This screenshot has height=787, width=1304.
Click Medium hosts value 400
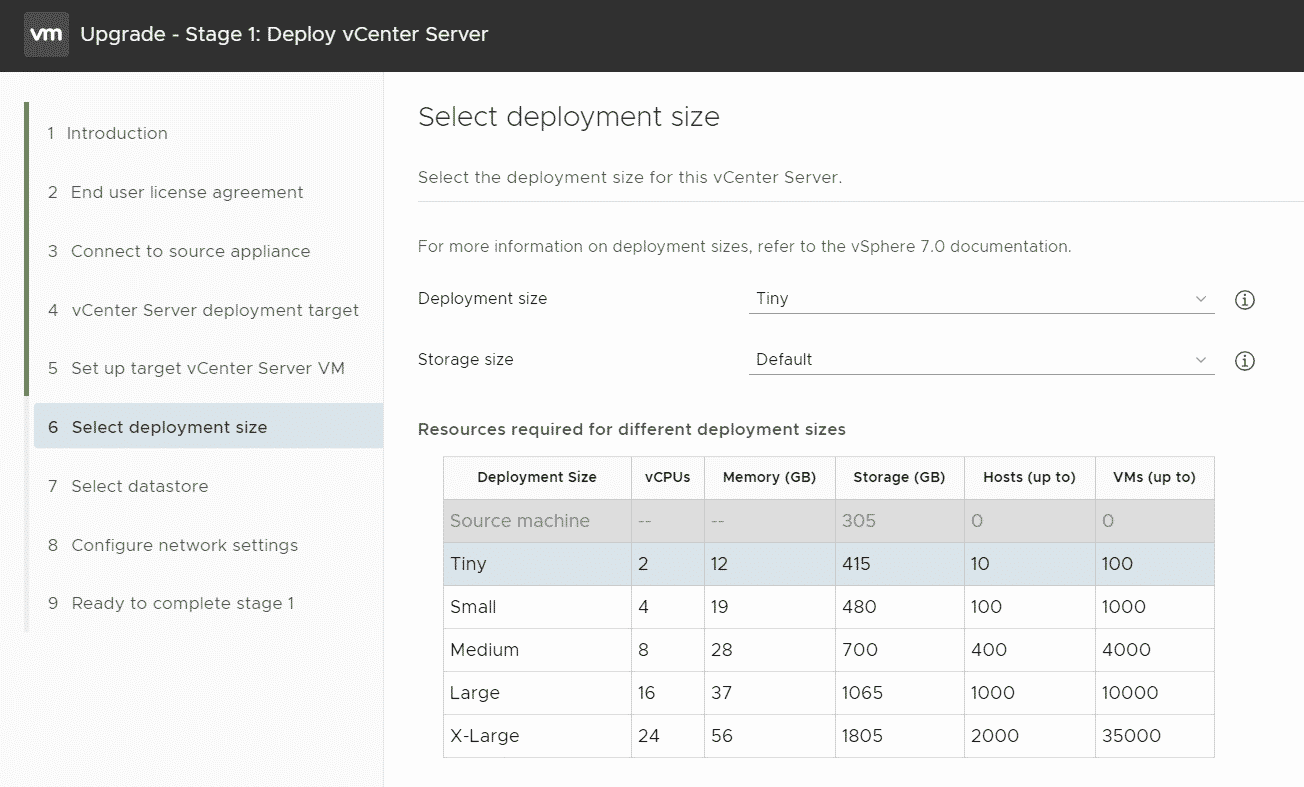click(989, 650)
